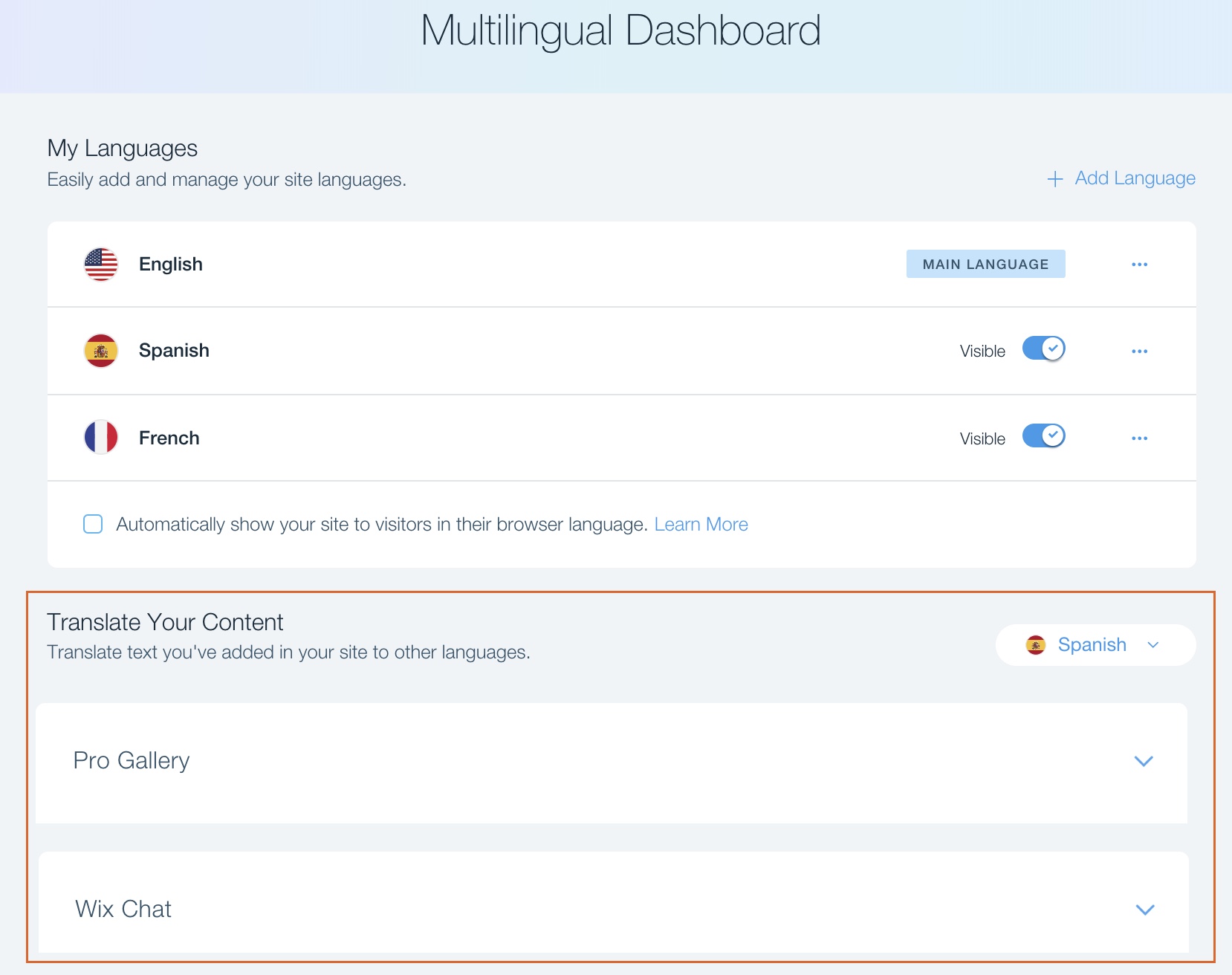Click the Visible label for French
The image size is (1232, 975).
pos(982,439)
